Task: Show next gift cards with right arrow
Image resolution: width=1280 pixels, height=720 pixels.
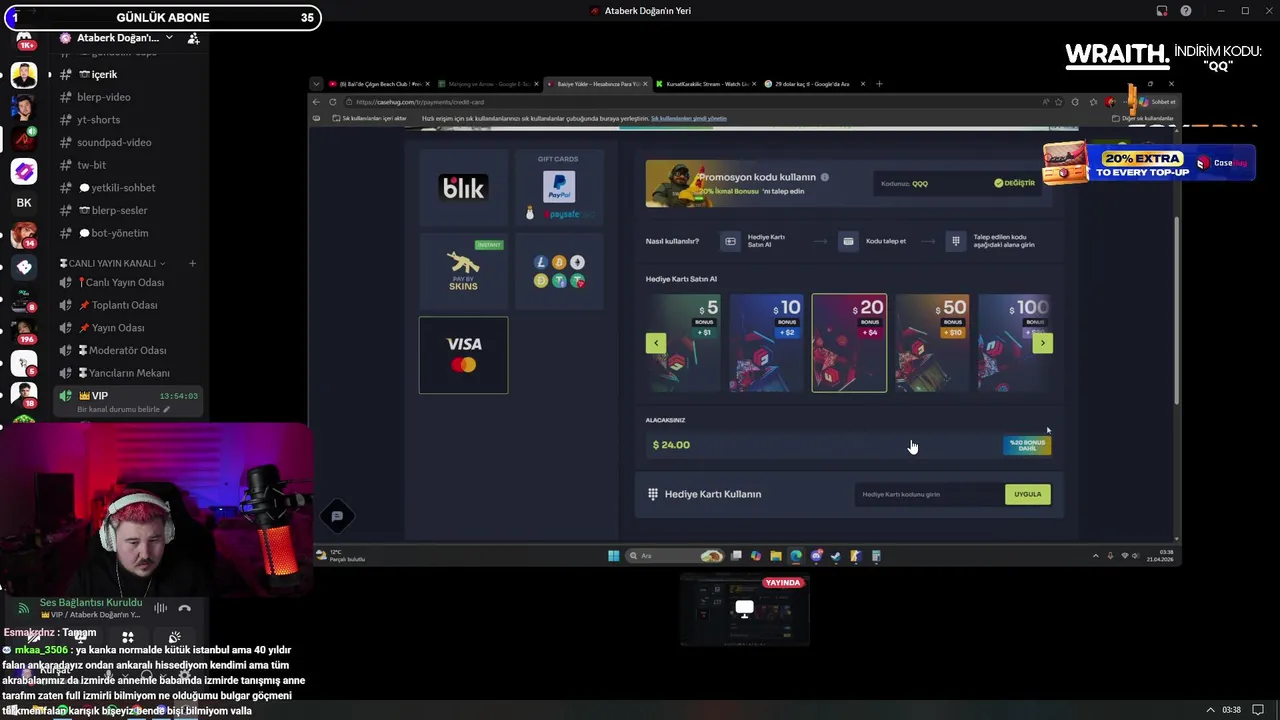Action: [1042, 343]
